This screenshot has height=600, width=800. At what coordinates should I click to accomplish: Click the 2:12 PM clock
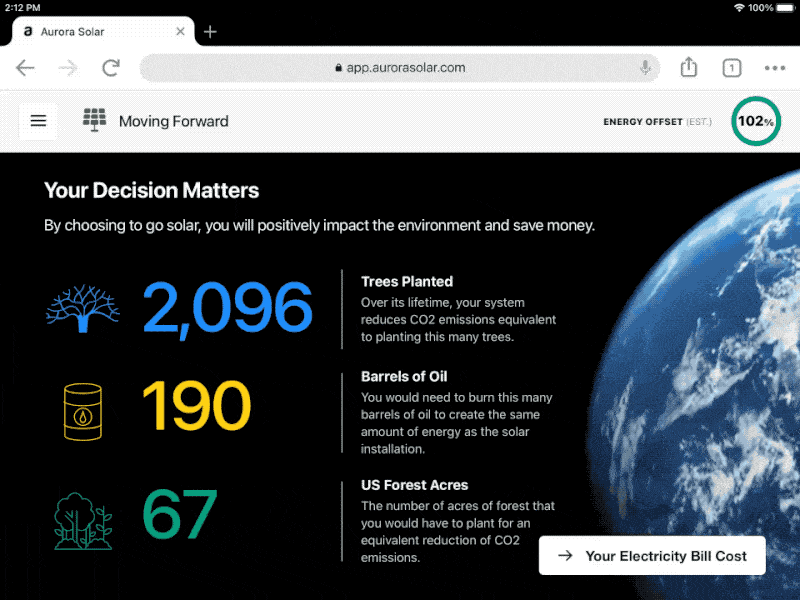click(x=22, y=8)
